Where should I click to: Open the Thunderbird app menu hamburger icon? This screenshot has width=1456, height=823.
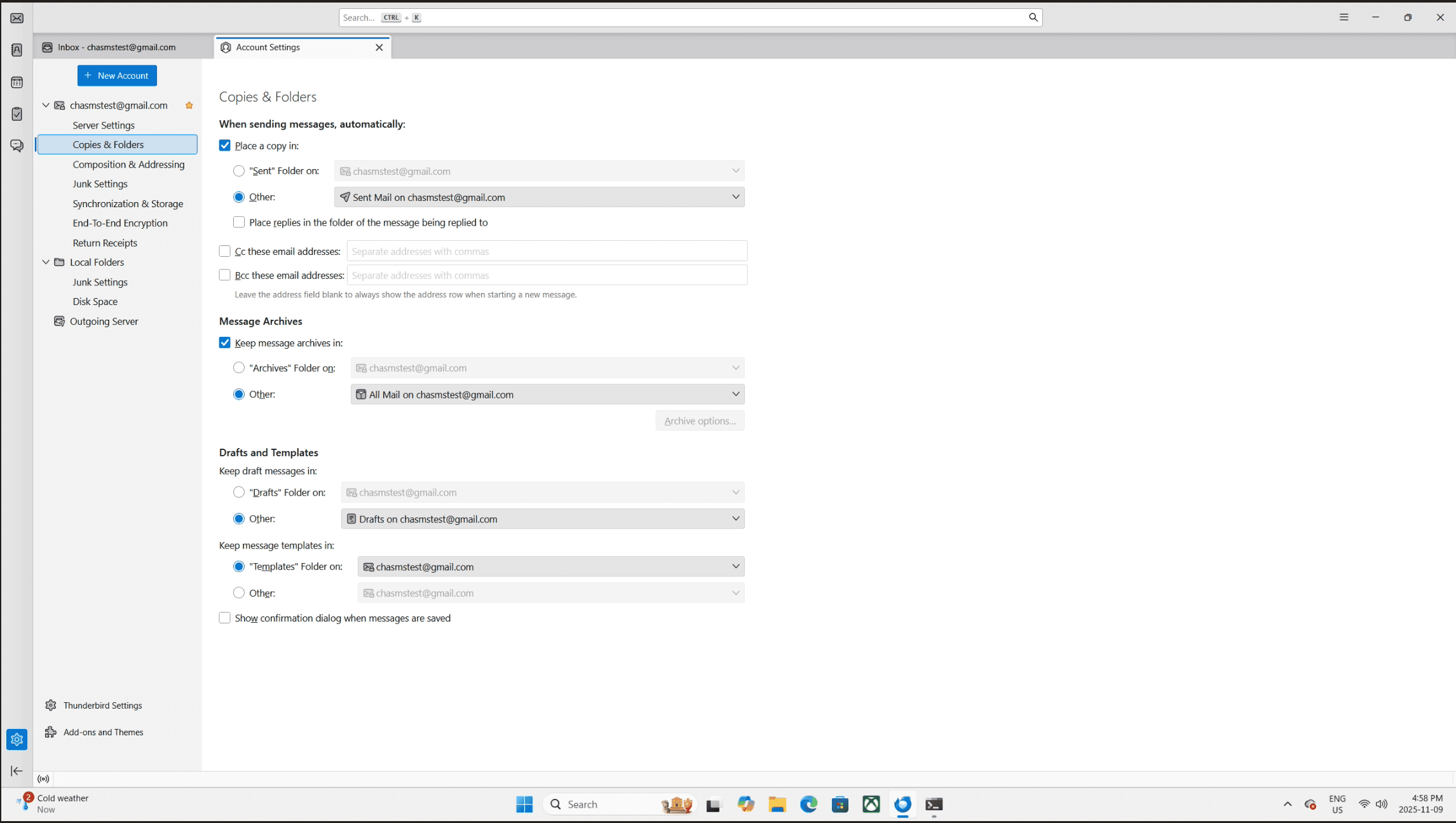1344,18
